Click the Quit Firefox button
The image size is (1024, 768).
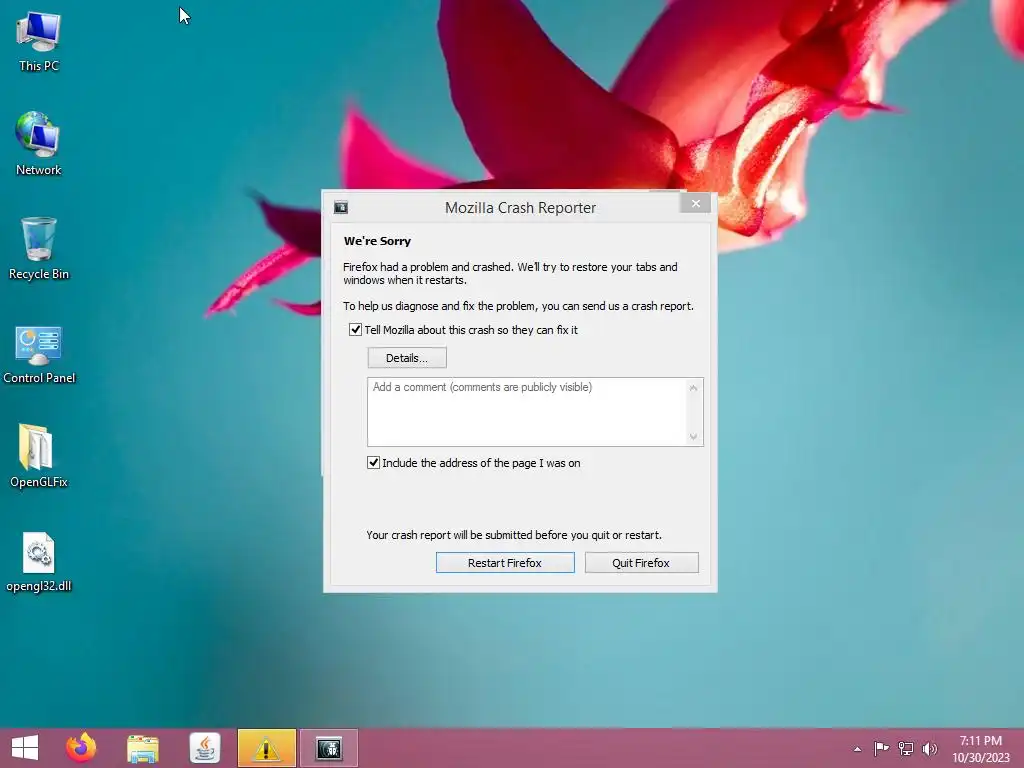click(x=641, y=563)
